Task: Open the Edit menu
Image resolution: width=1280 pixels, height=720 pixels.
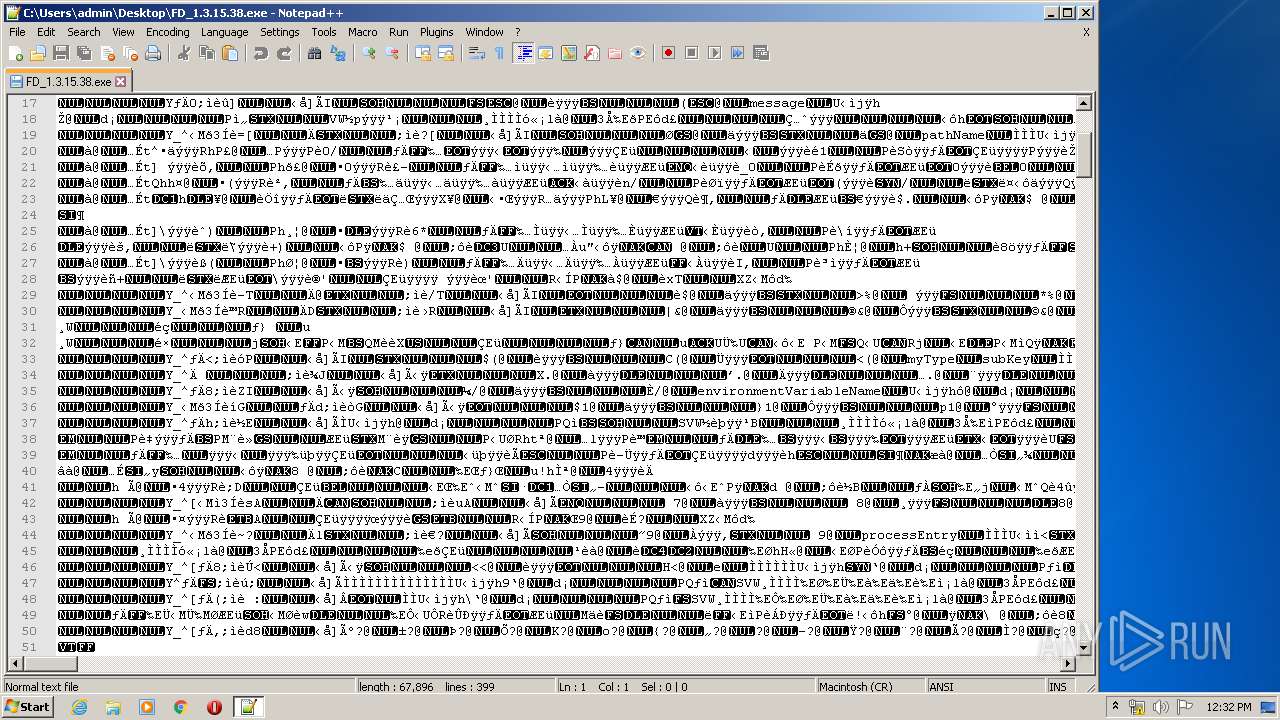Action: [x=46, y=32]
